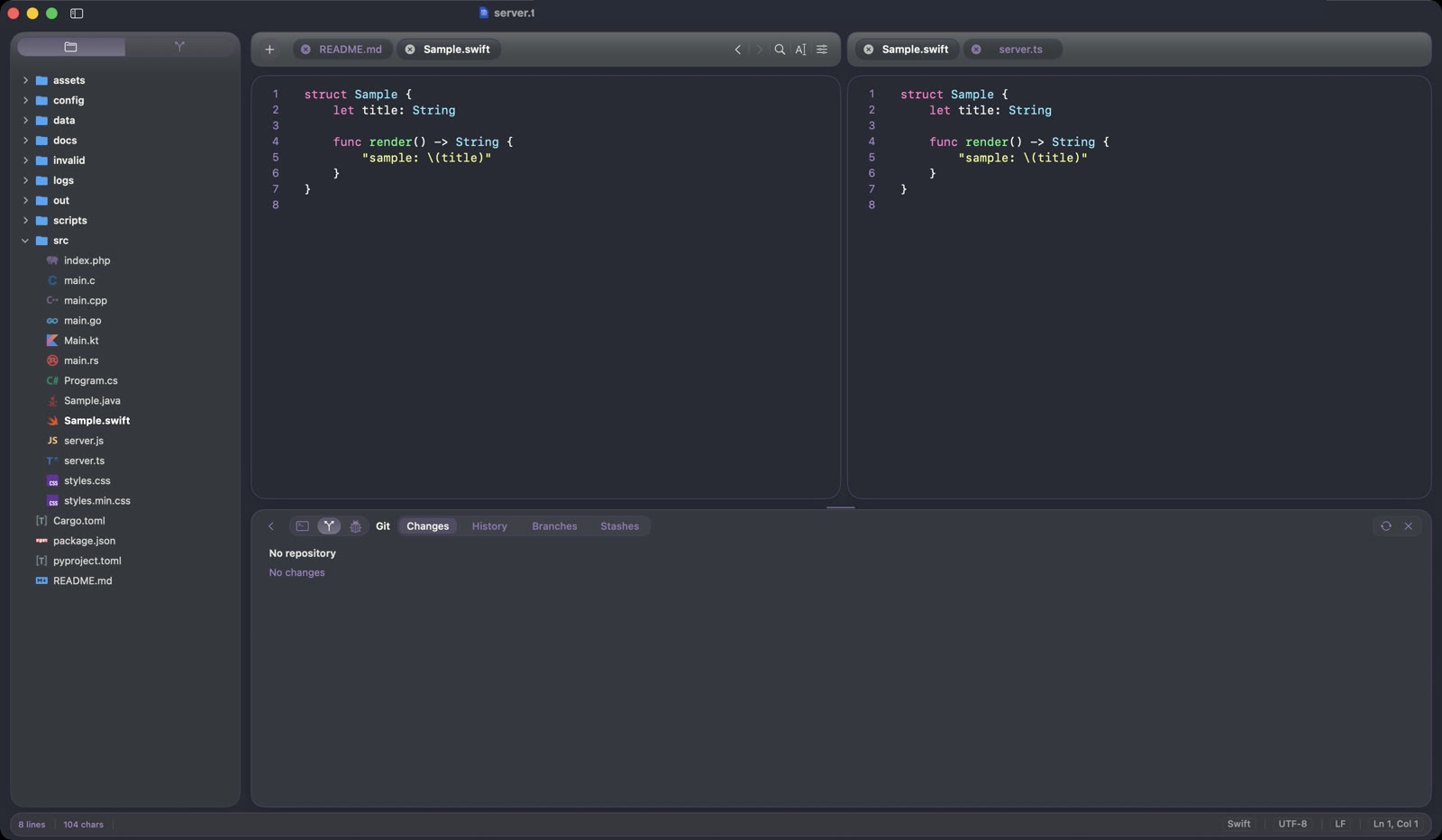Open the font size text options icon
This screenshot has height=840, width=1442.
pyautogui.click(x=800, y=50)
